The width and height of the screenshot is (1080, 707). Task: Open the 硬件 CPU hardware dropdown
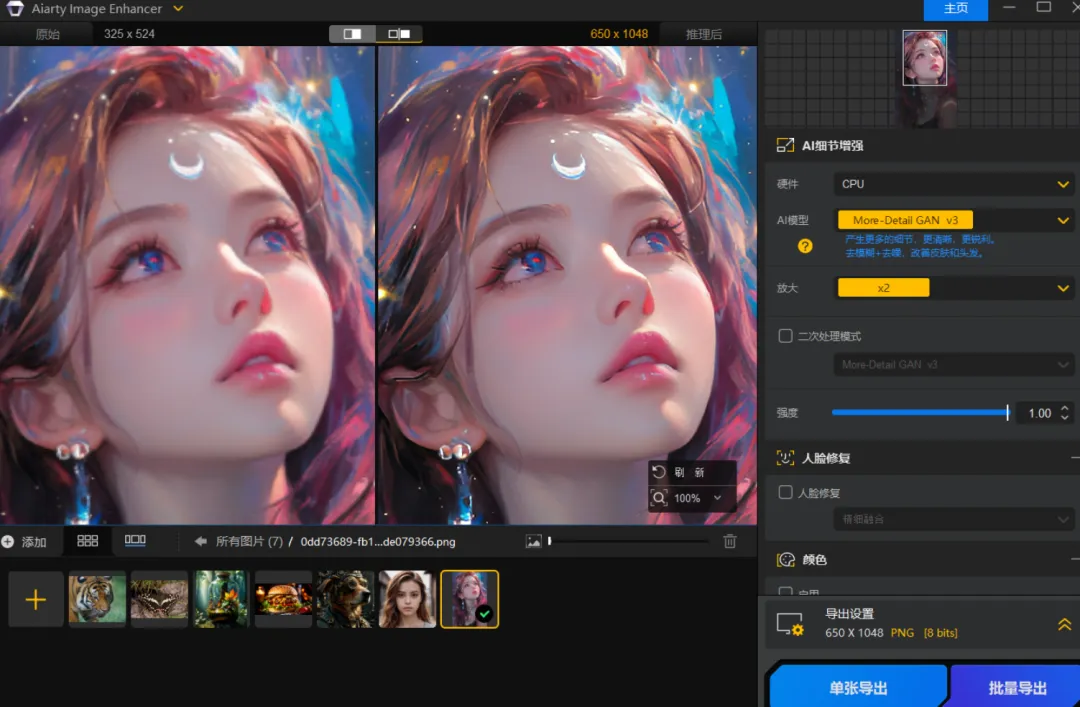point(954,184)
